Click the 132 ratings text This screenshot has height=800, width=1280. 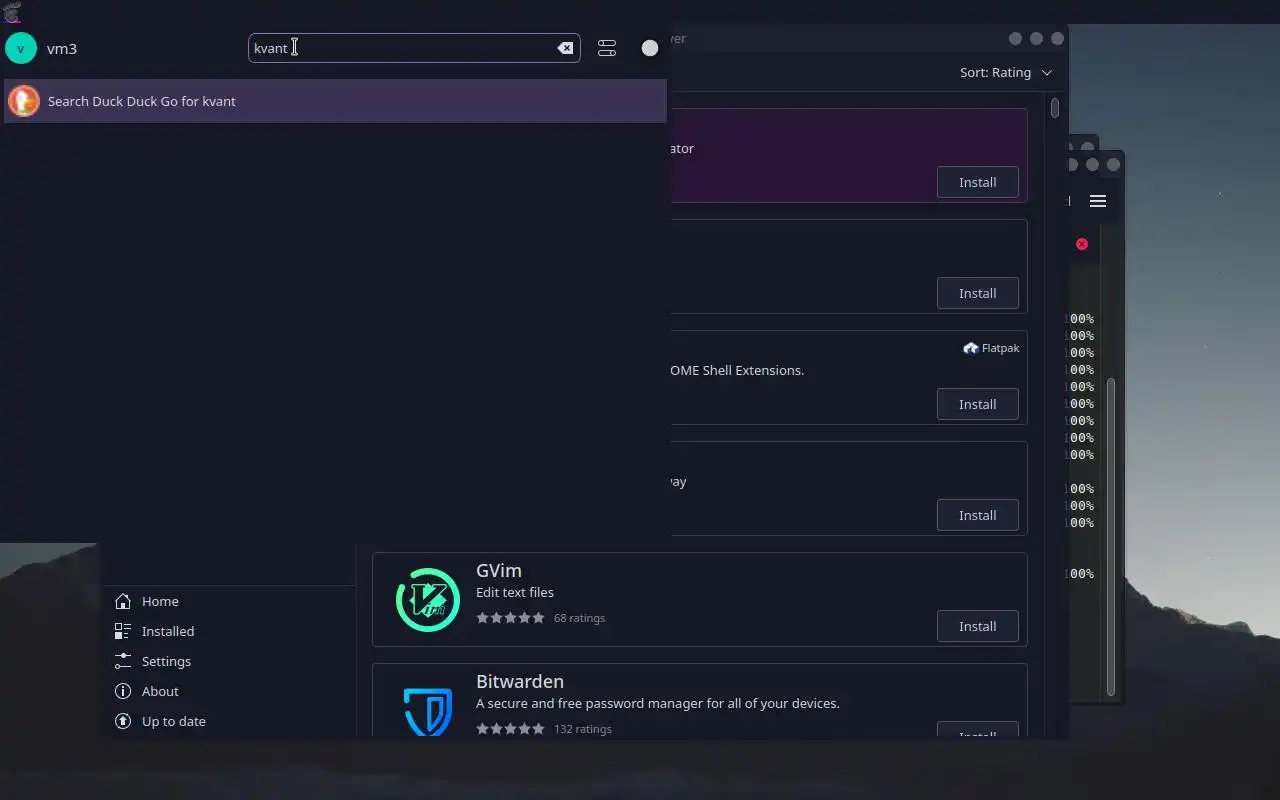[x=583, y=729]
